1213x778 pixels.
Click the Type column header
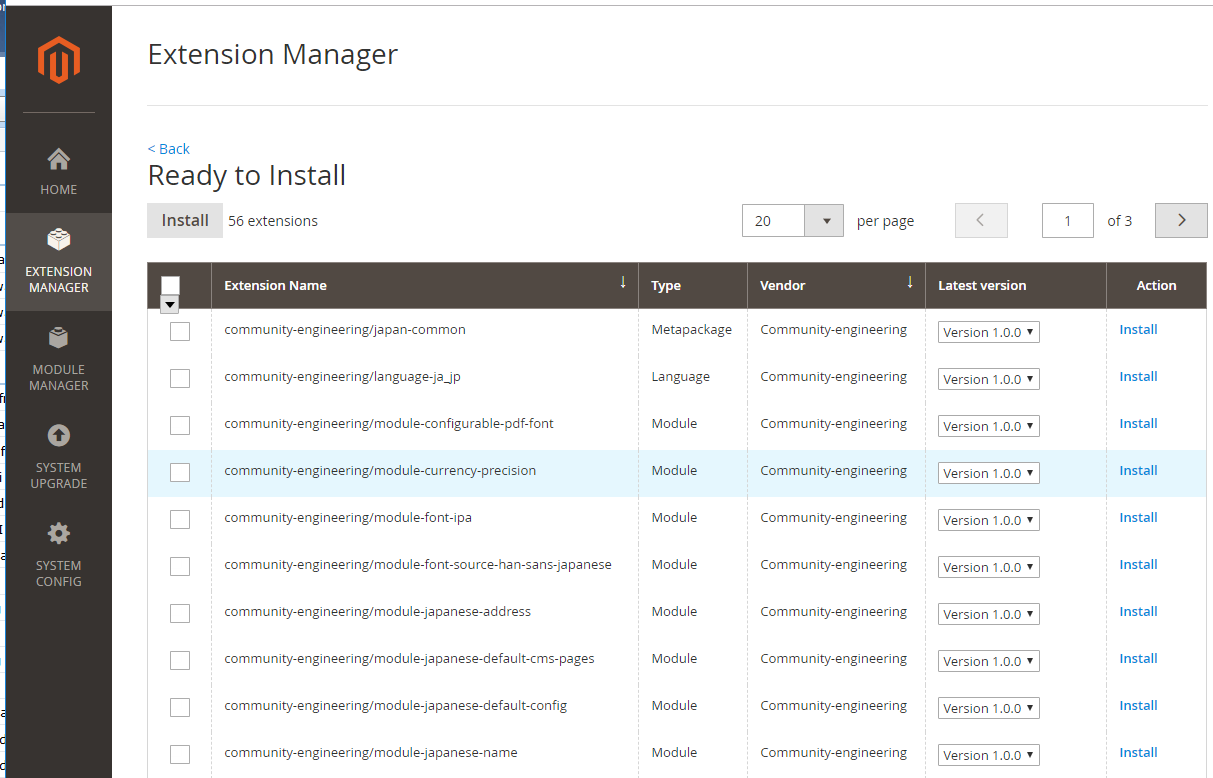(666, 286)
